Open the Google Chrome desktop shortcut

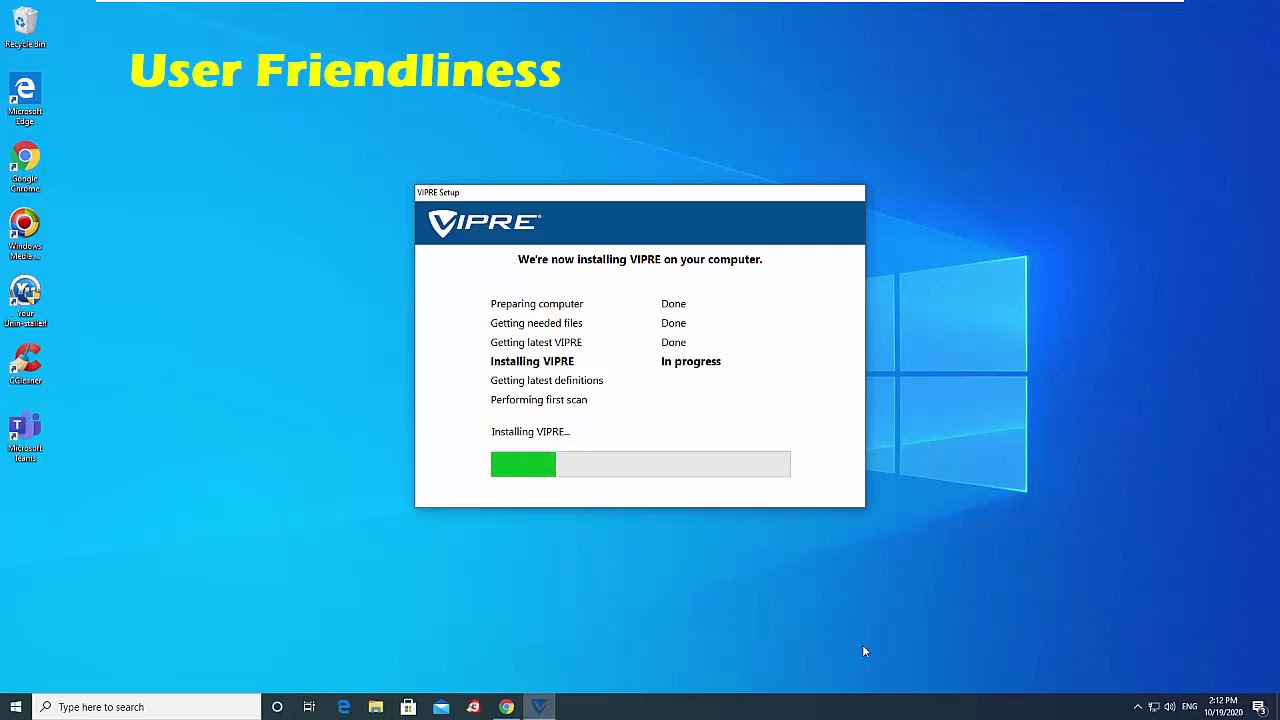click(x=25, y=168)
